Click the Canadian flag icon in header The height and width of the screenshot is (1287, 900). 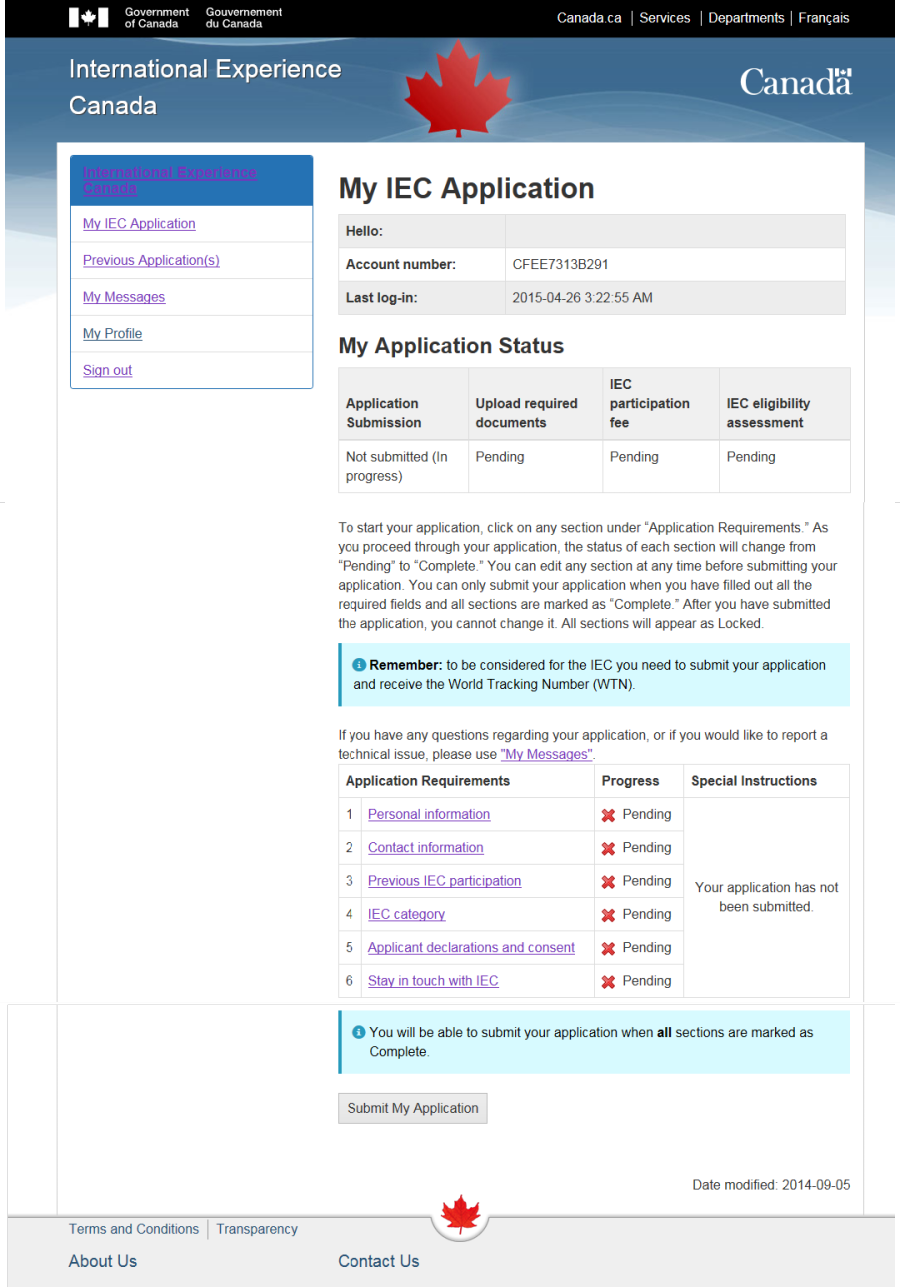click(89, 18)
